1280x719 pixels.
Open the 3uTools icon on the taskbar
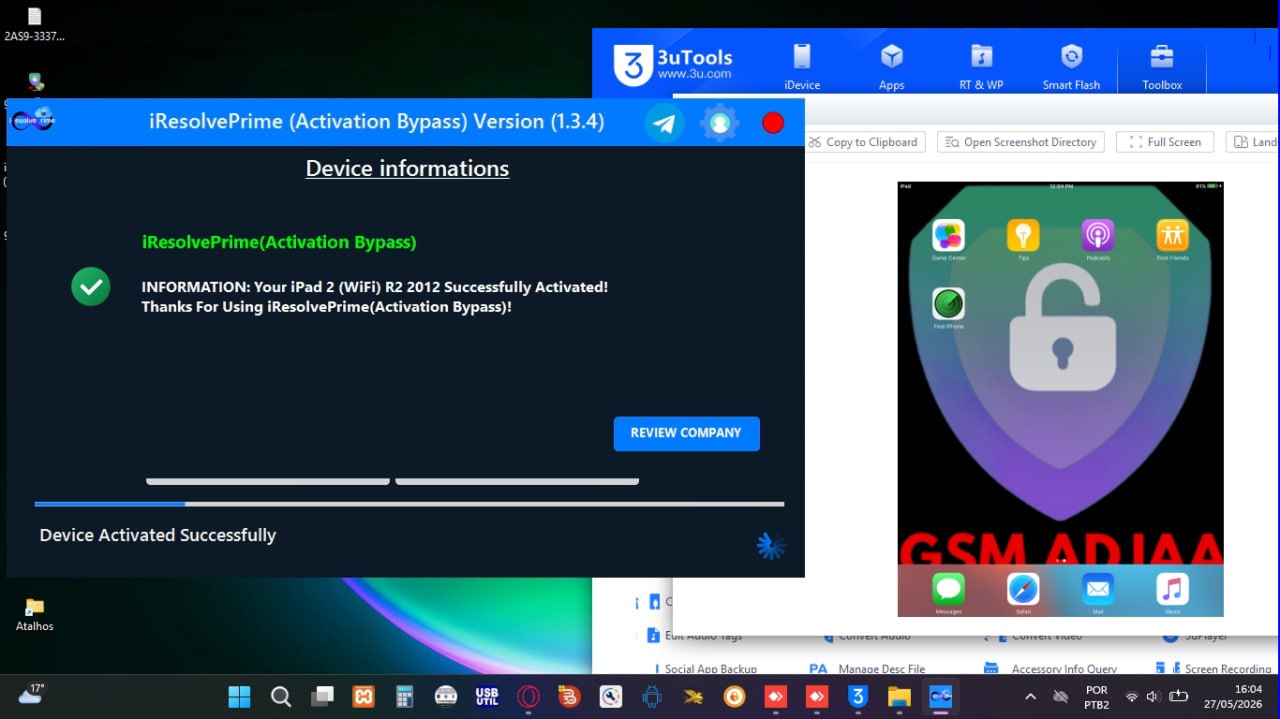pyautogui.click(x=857, y=696)
